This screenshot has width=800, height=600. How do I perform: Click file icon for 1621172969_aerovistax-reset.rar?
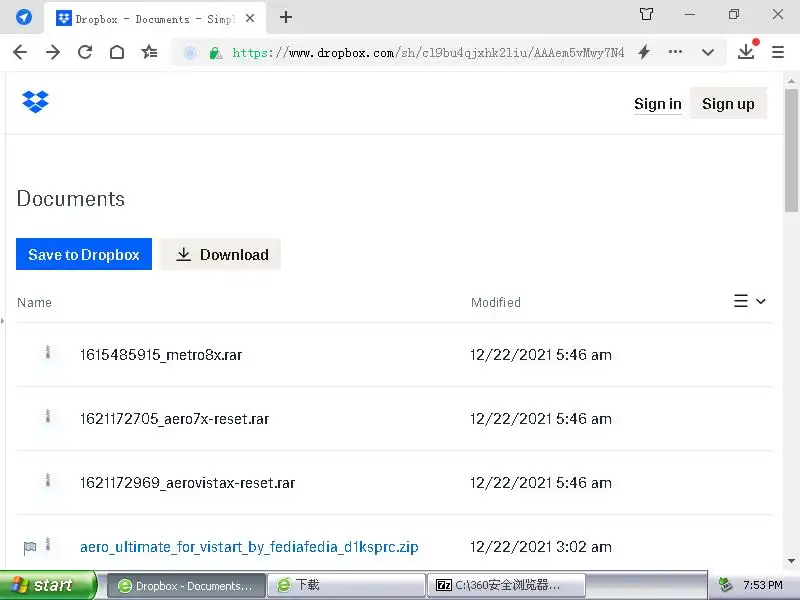tap(47, 480)
